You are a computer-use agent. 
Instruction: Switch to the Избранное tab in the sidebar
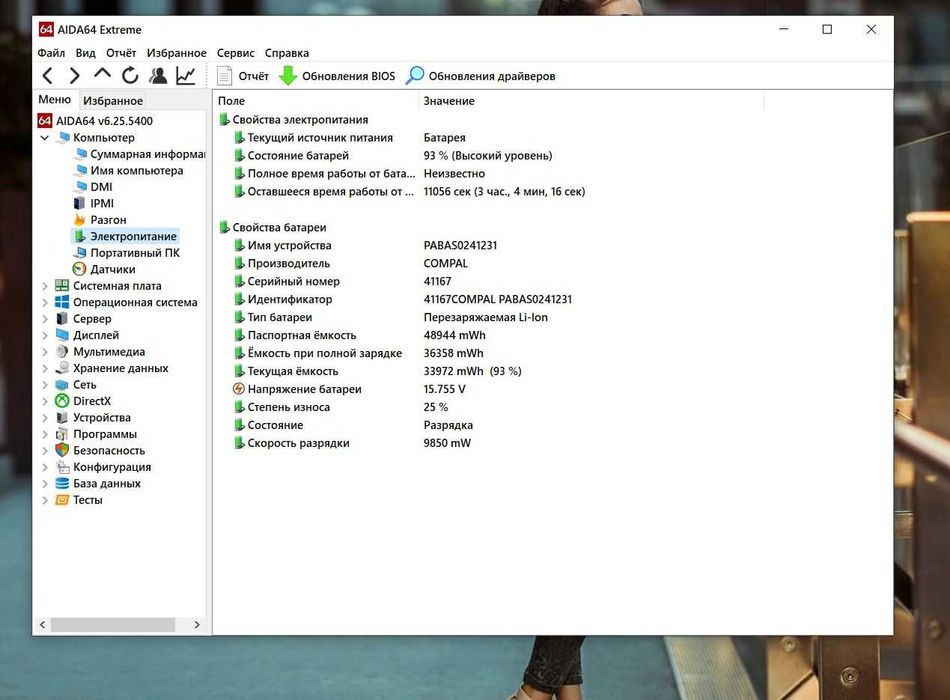(113, 101)
